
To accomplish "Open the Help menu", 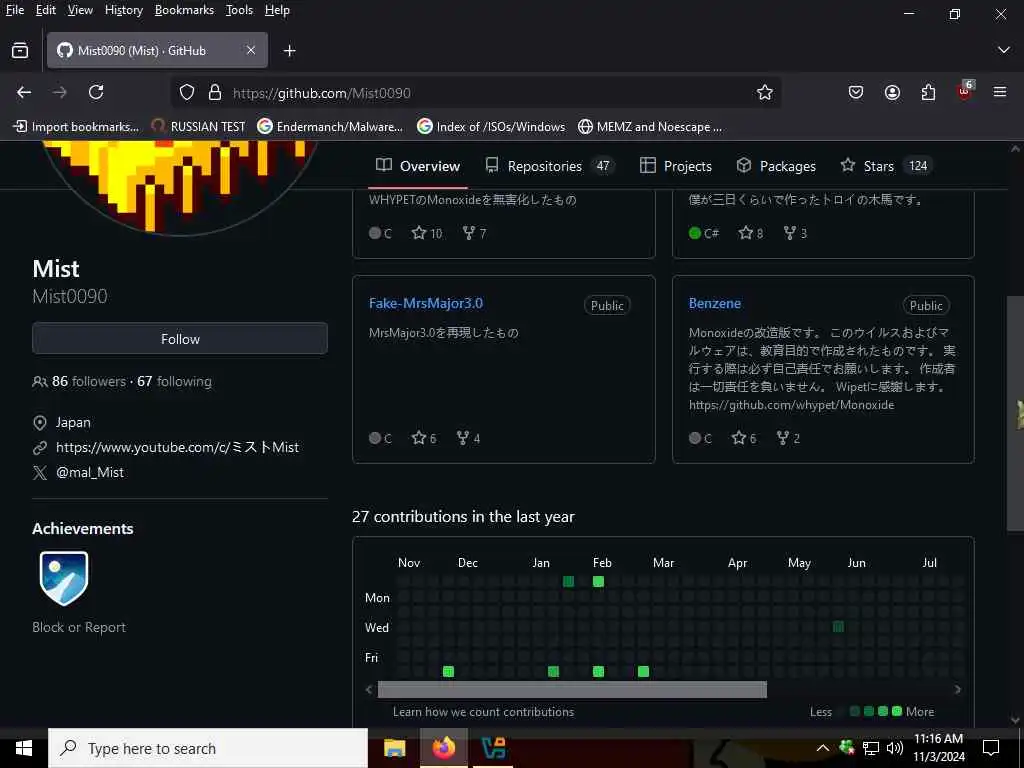I will (x=277, y=10).
